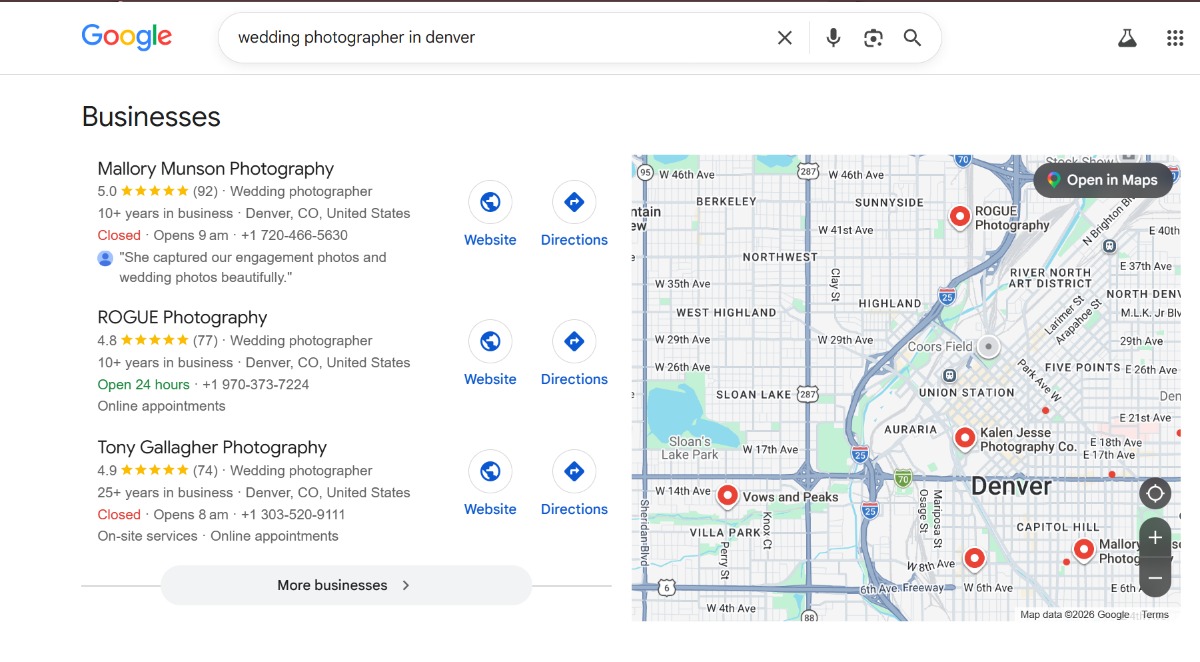The height and width of the screenshot is (662, 1200).
Task: Open ROGUE Photography listing title
Action: click(182, 317)
